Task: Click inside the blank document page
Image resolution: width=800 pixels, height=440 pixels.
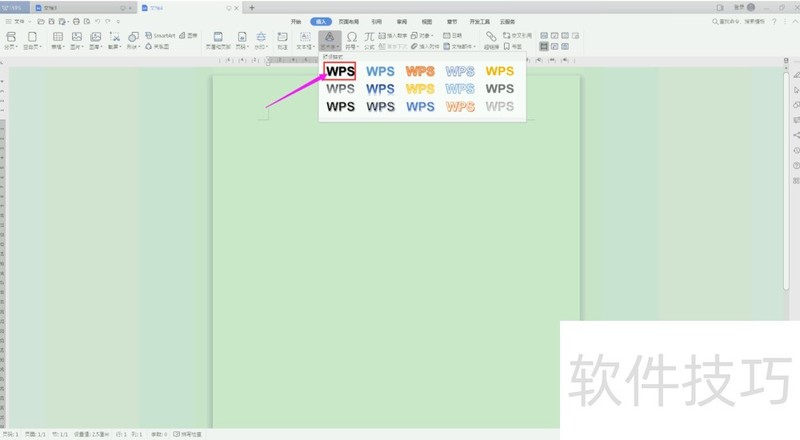Action: point(396,251)
